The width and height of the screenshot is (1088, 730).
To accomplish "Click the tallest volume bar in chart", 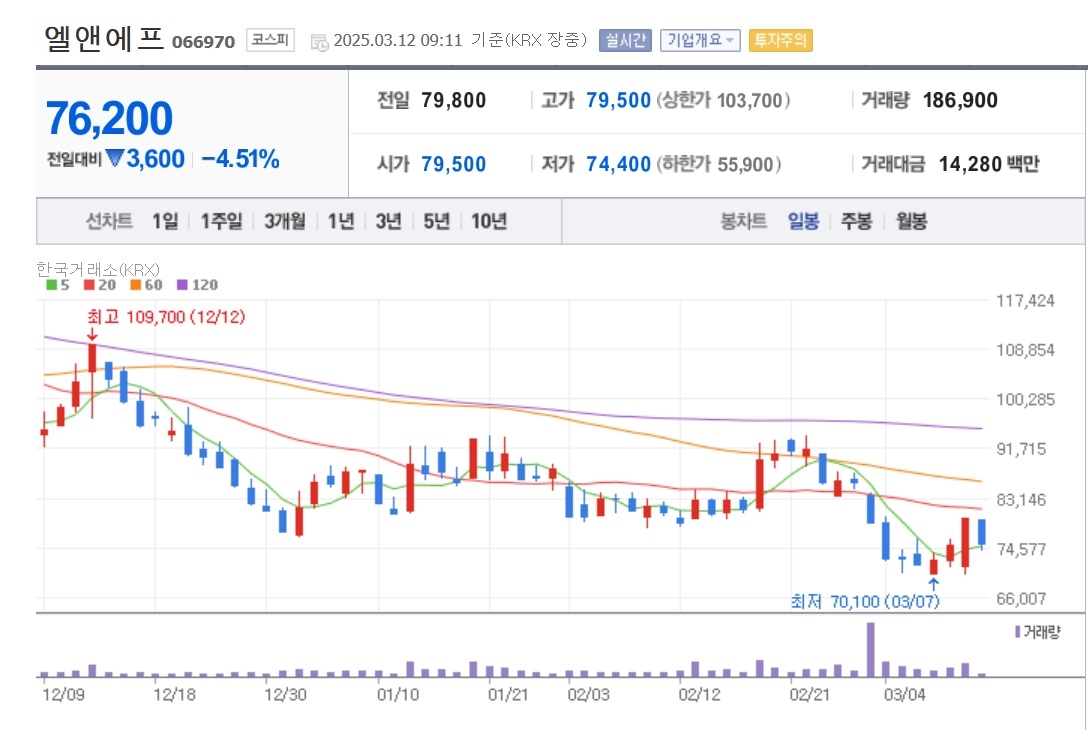I will [871, 650].
